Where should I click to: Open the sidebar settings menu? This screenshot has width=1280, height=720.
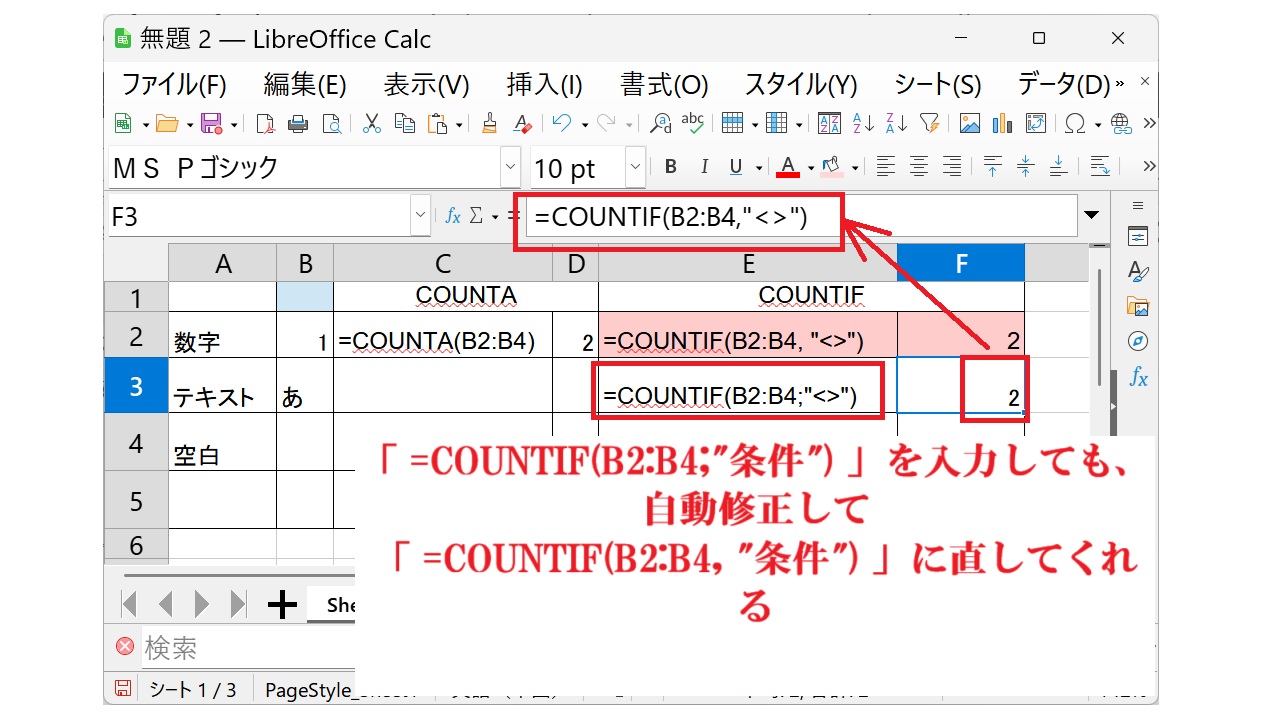(1138, 205)
